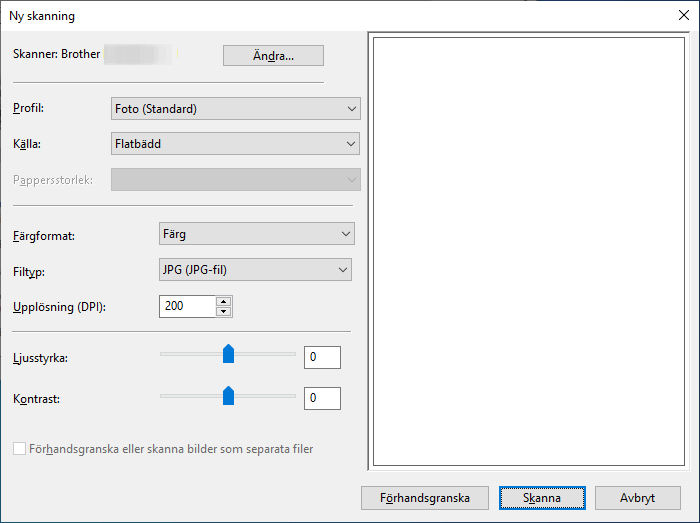This screenshot has width=700, height=523.
Task: Cancel the dialog with Avbryt
Action: 637,497
